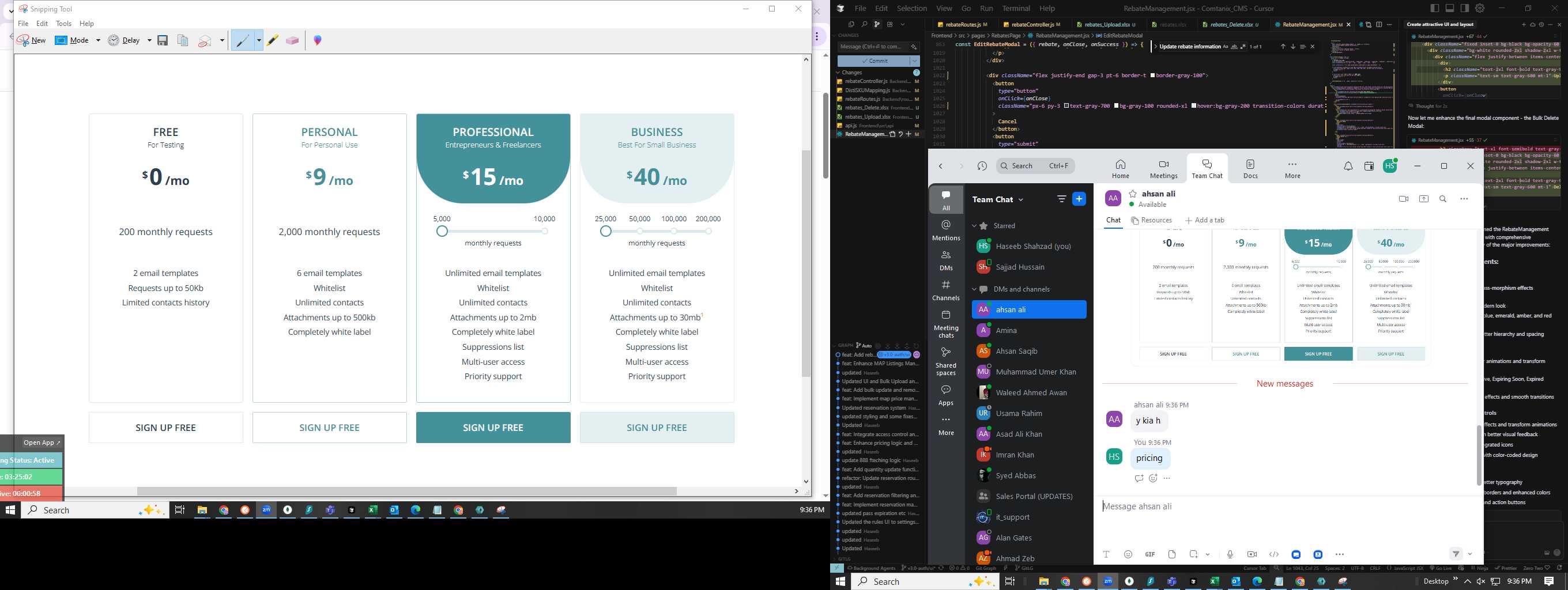Click the audio message microphone icon
The width and height of the screenshot is (1568, 590).
pos(1230,554)
